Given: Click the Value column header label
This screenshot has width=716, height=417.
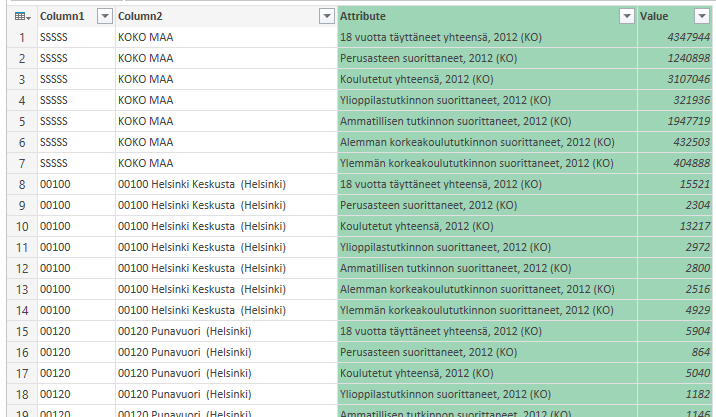Looking at the screenshot, I should coord(654,17).
